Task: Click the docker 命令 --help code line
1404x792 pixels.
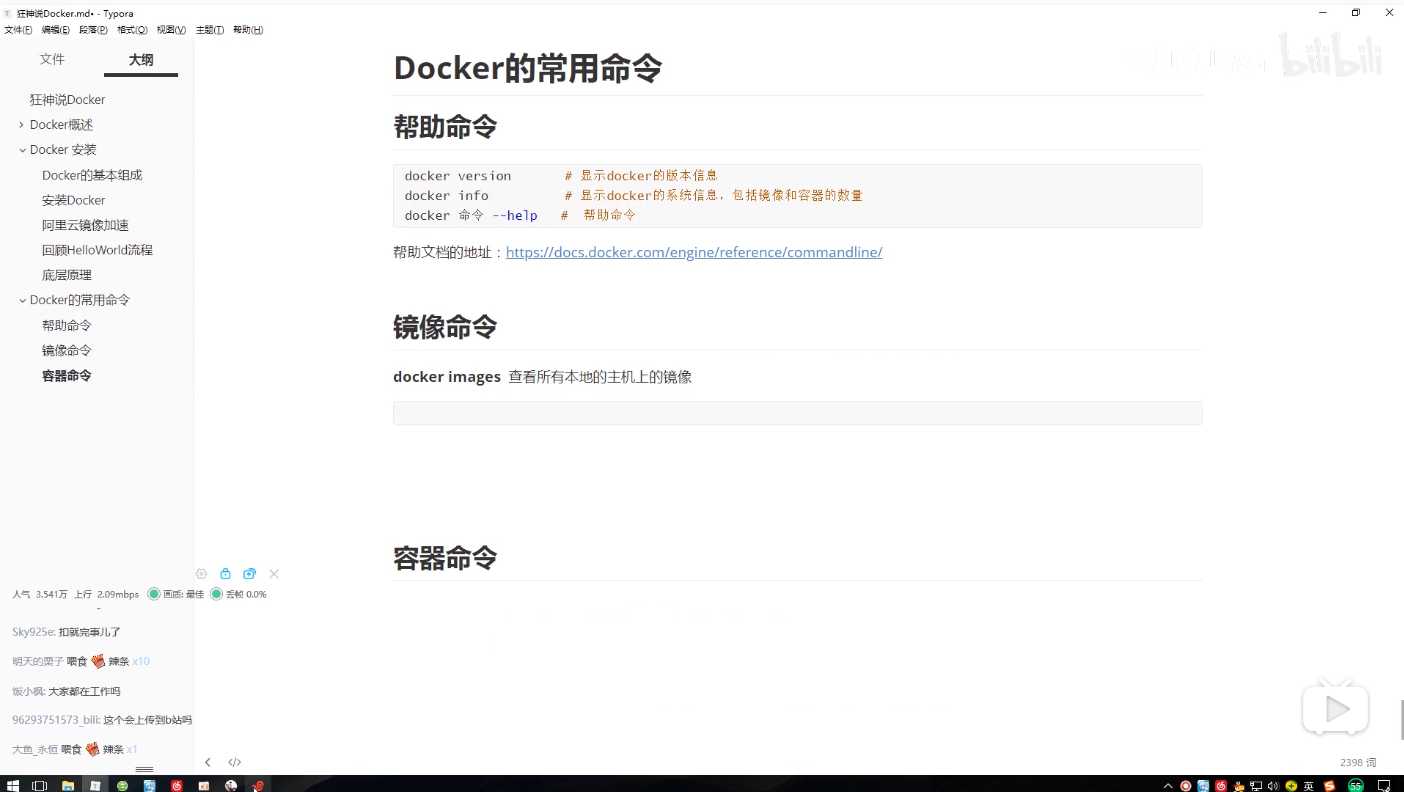Action: pos(520,215)
